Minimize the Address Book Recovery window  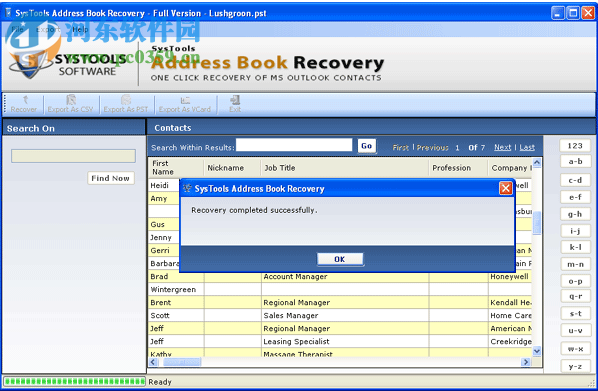coord(558,13)
